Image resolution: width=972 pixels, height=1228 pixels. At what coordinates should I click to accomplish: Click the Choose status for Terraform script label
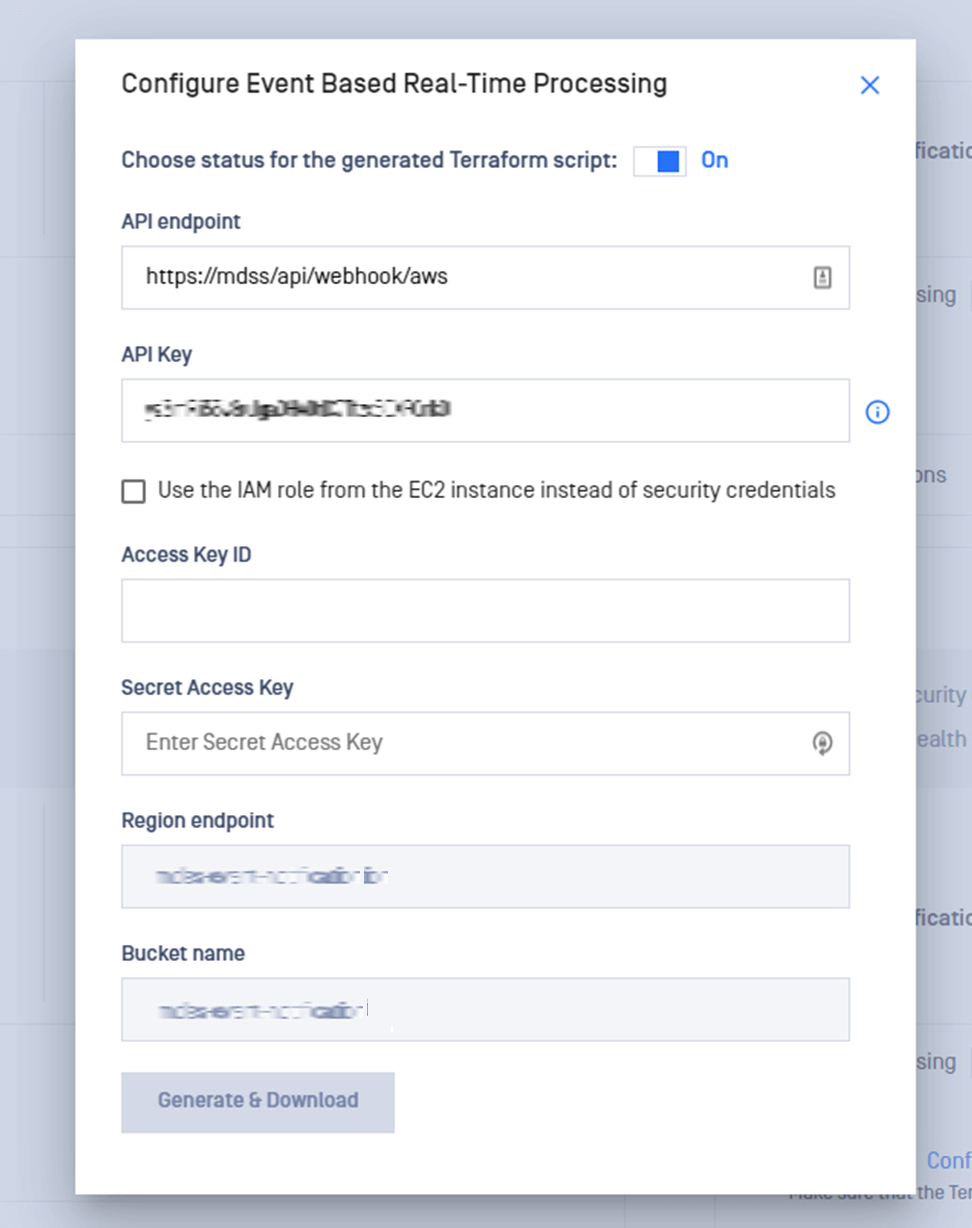[x=369, y=160]
